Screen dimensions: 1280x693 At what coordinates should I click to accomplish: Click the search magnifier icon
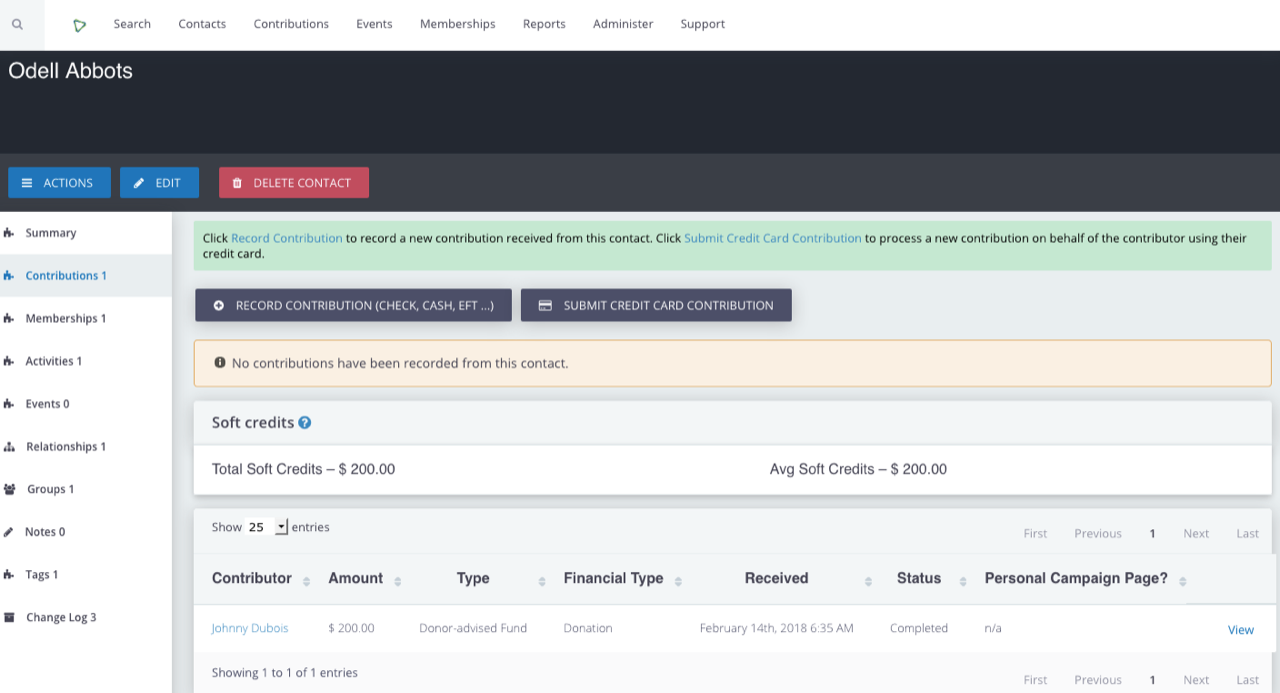[17, 24]
